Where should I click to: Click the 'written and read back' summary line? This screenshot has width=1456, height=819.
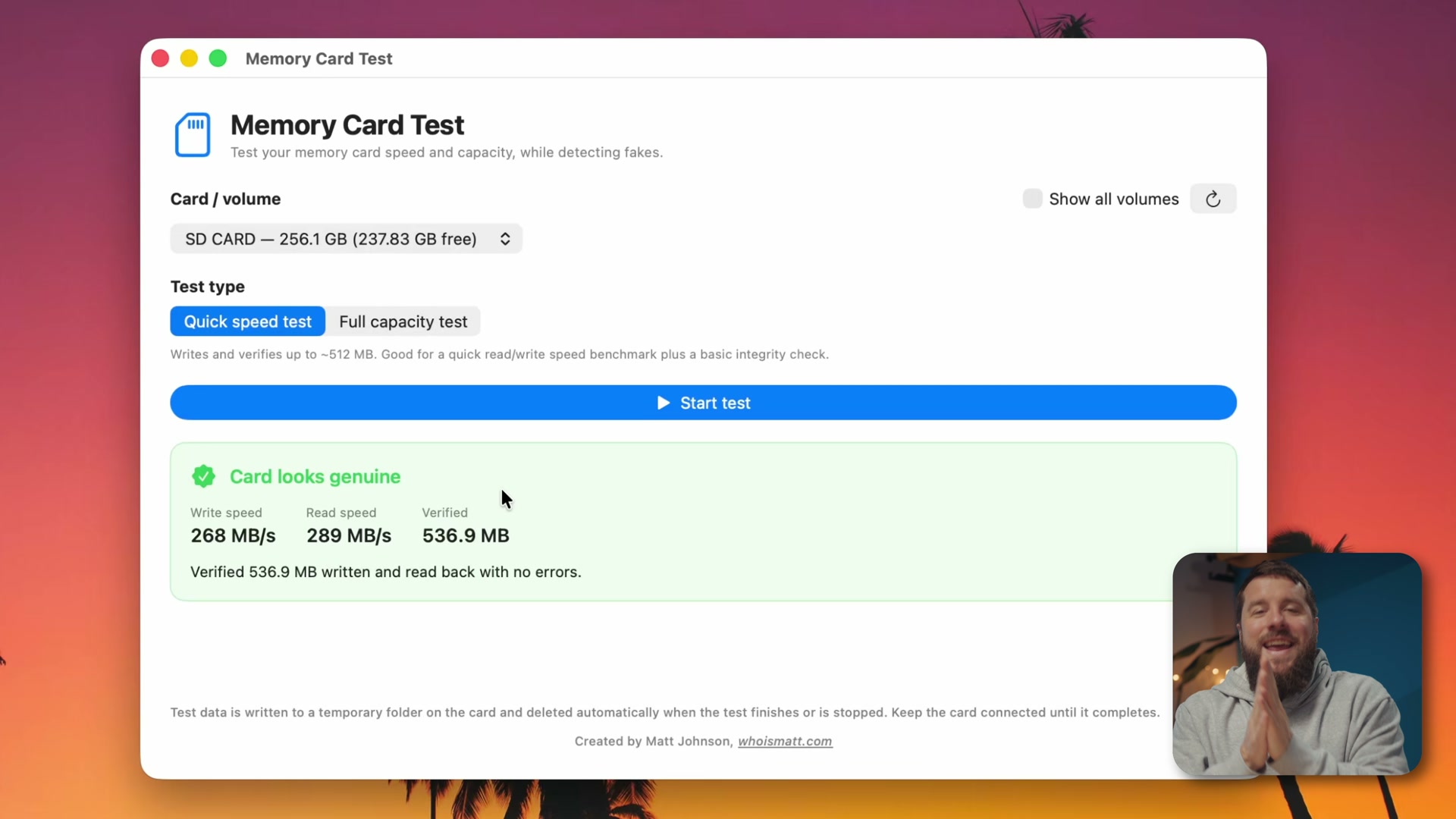point(385,572)
